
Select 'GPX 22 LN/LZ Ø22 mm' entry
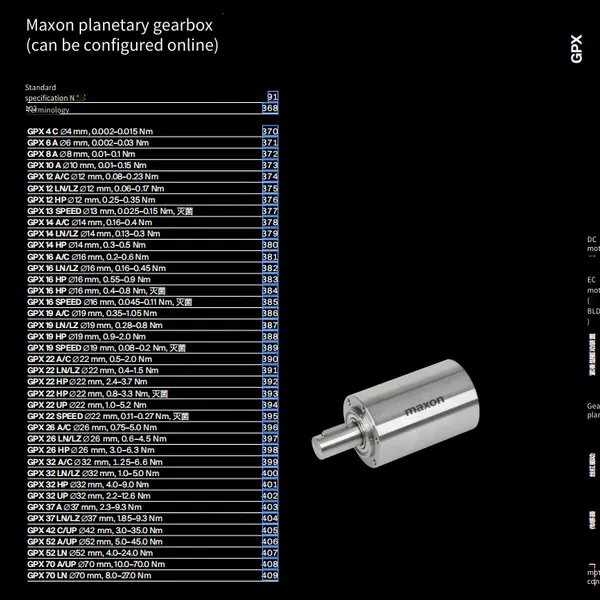[x=93, y=370]
